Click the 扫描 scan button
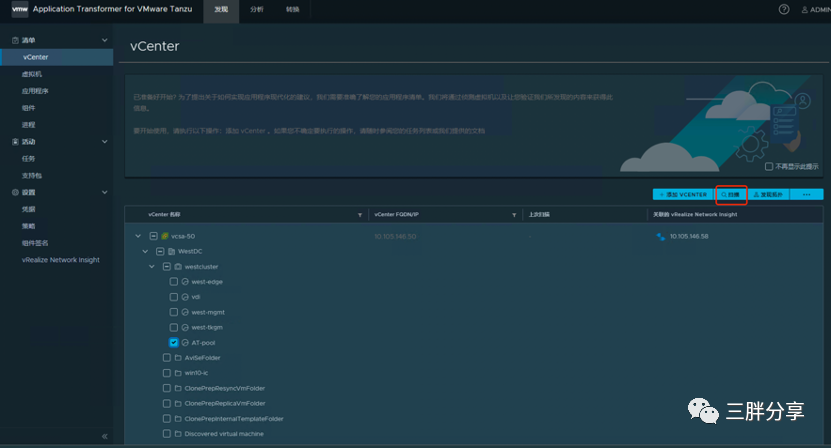This screenshot has height=448, width=832. pyautogui.click(x=731, y=195)
